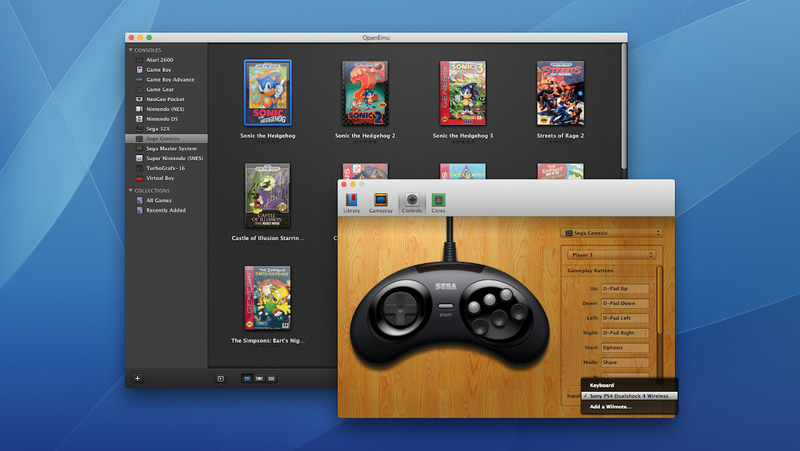The width and height of the screenshot is (800, 451).
Task: Open the Sega Genesis system dropdown
Action: [x=612, y=233]
